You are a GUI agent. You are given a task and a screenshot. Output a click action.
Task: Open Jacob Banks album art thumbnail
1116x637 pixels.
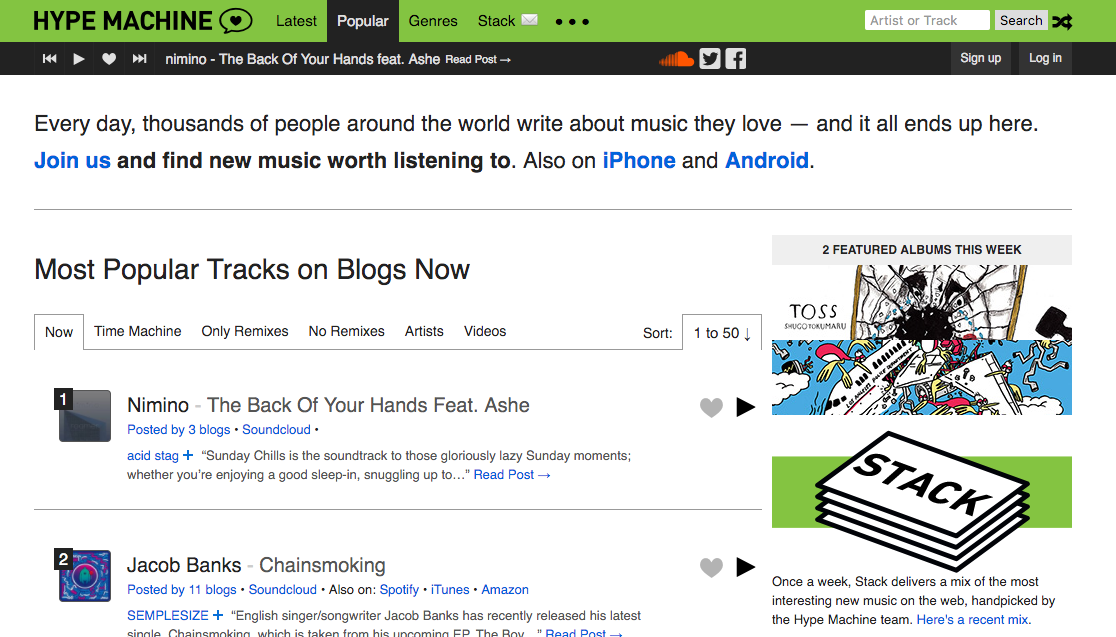pyautogui.click(x=85, y=576)
